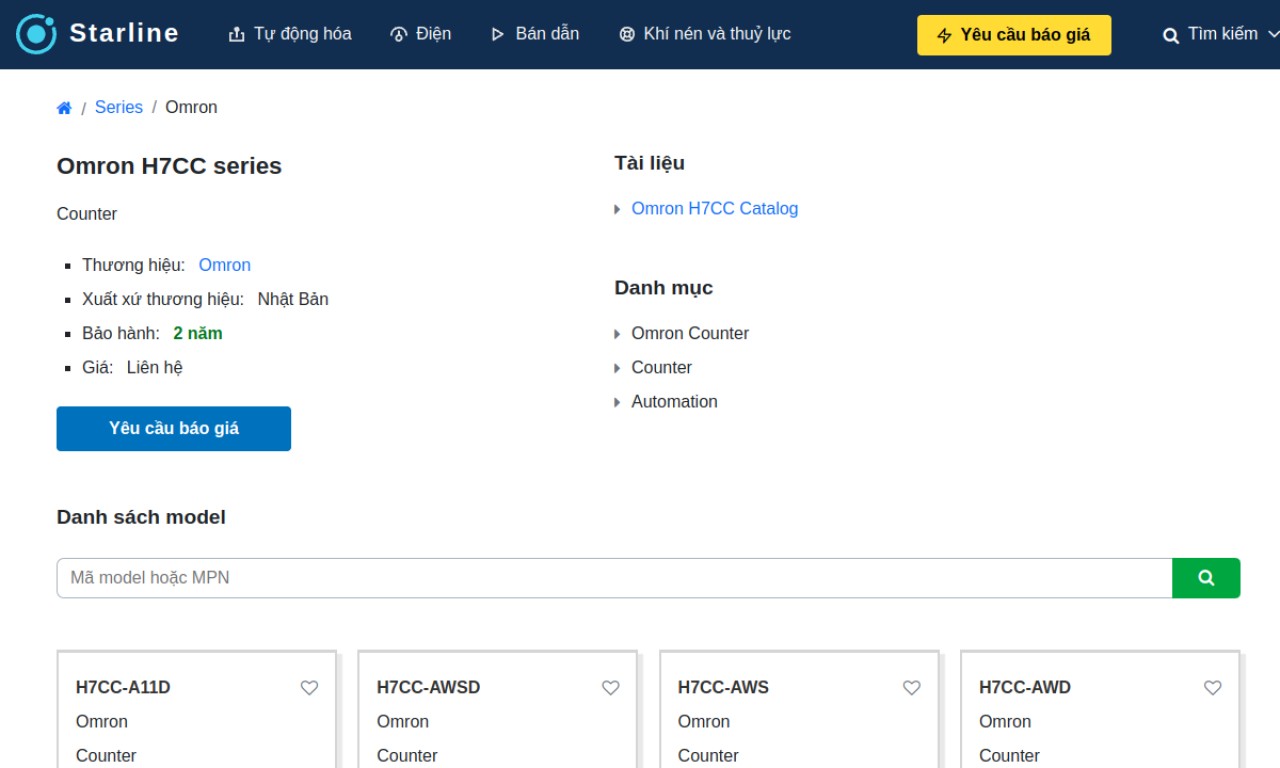Image resolution: width=1280 pixels, height=768 pixels.
Task: Click the Starline logo icon
Action: tap(37, 34)
